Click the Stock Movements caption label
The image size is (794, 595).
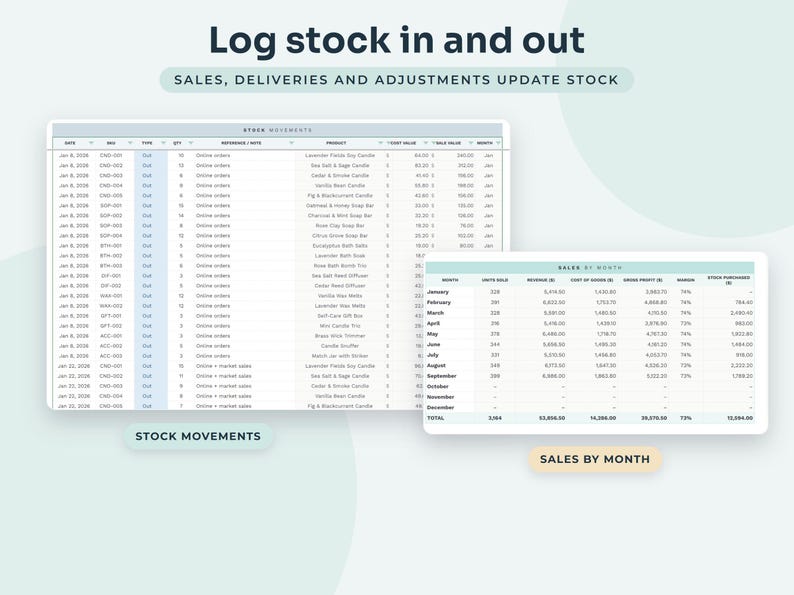[198, 437]
